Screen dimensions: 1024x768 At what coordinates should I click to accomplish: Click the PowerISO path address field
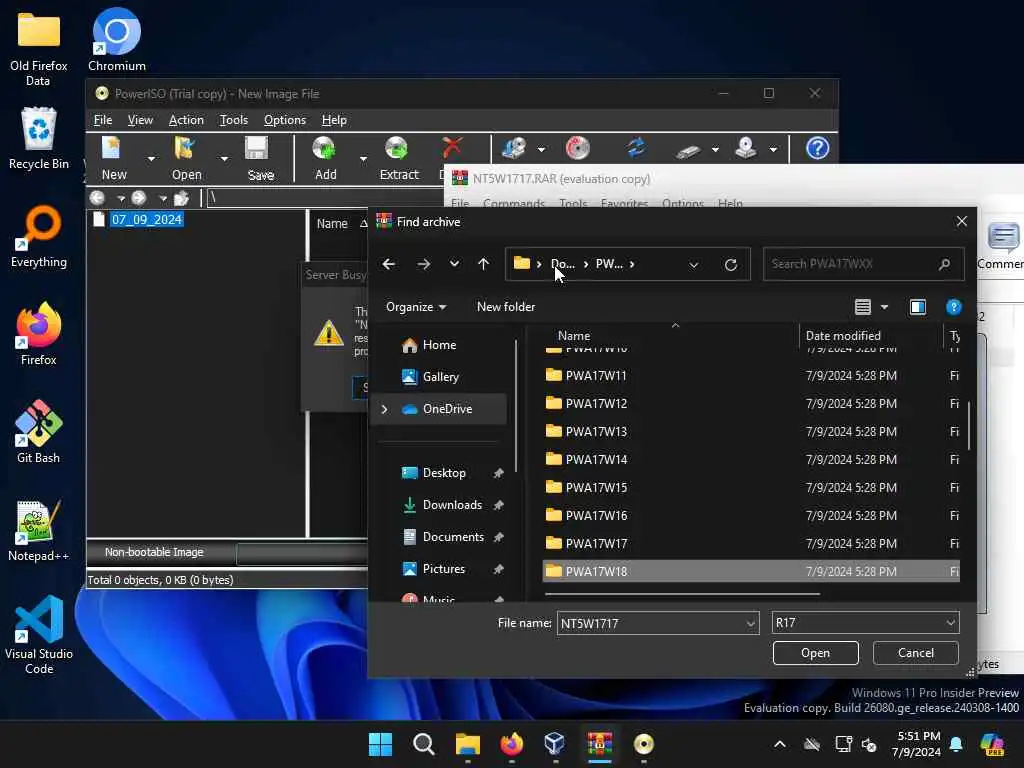pos(325,198)
